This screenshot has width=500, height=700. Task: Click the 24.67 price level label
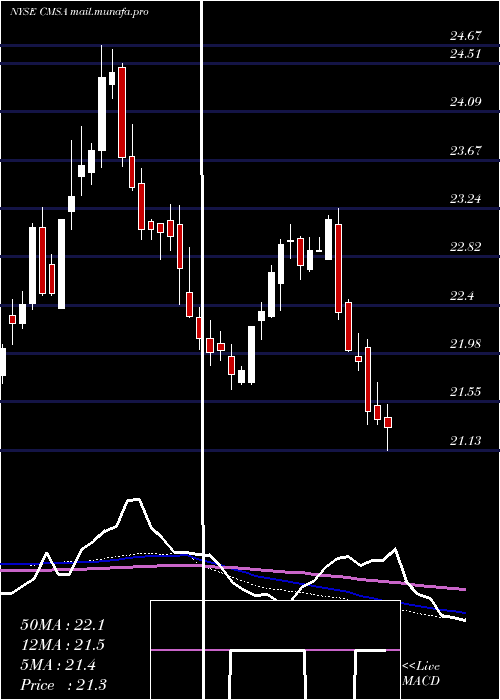(x=466, y=35)
